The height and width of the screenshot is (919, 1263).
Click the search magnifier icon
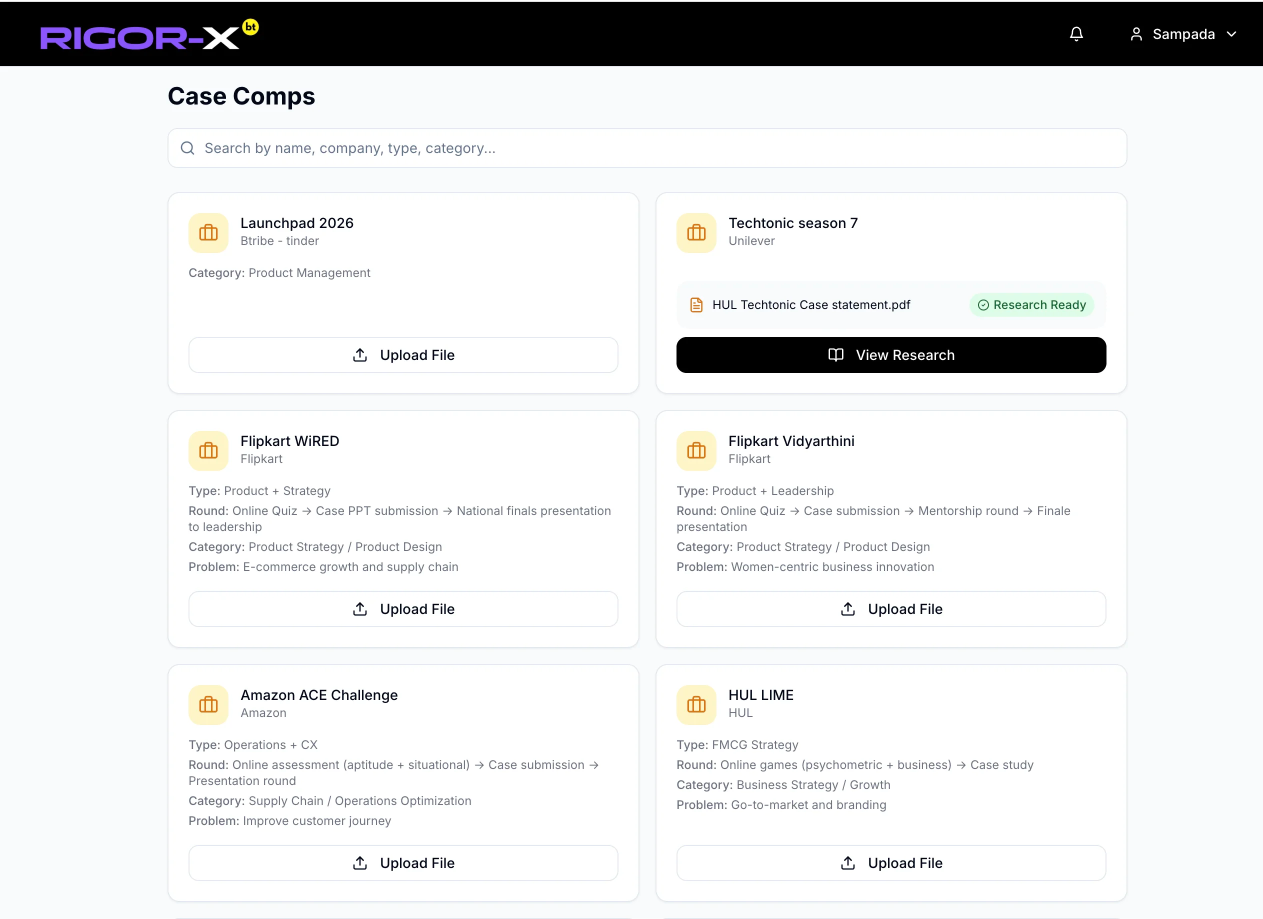[x=187, y=148]
